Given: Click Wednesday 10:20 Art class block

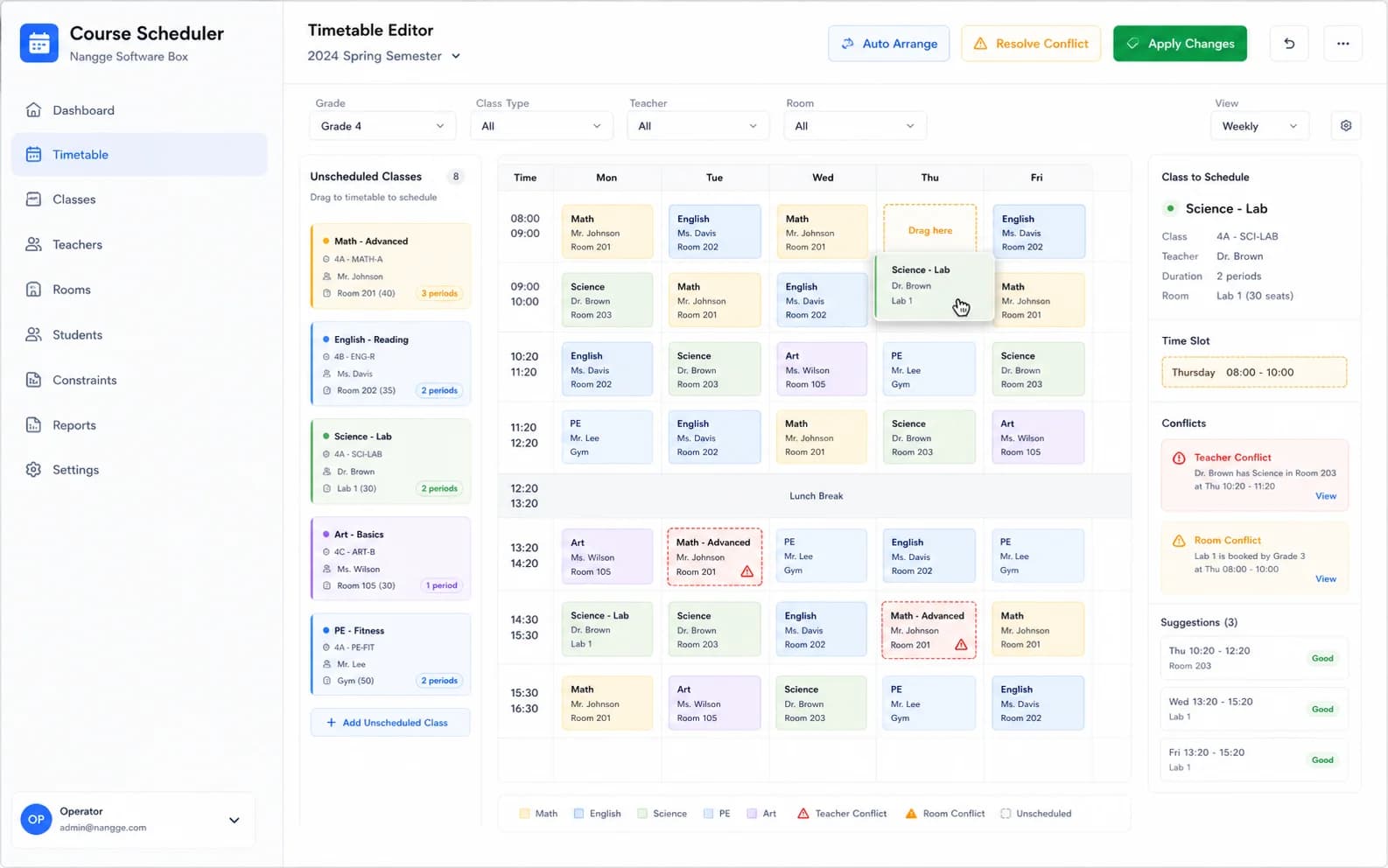Looking at the screenshot, I should (822, 369).
